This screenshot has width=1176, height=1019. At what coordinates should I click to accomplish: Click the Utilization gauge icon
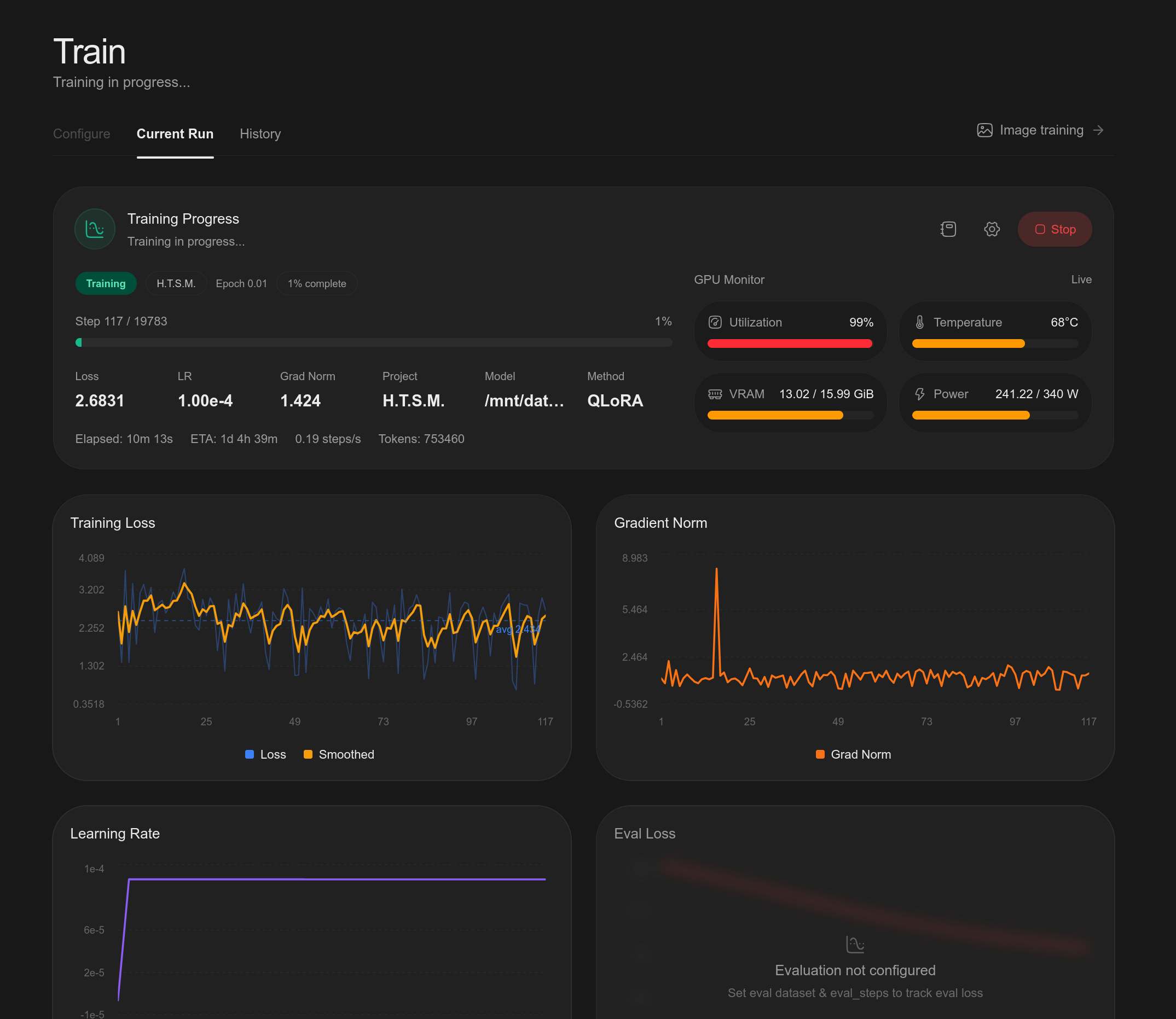click(x=715, y=322)
